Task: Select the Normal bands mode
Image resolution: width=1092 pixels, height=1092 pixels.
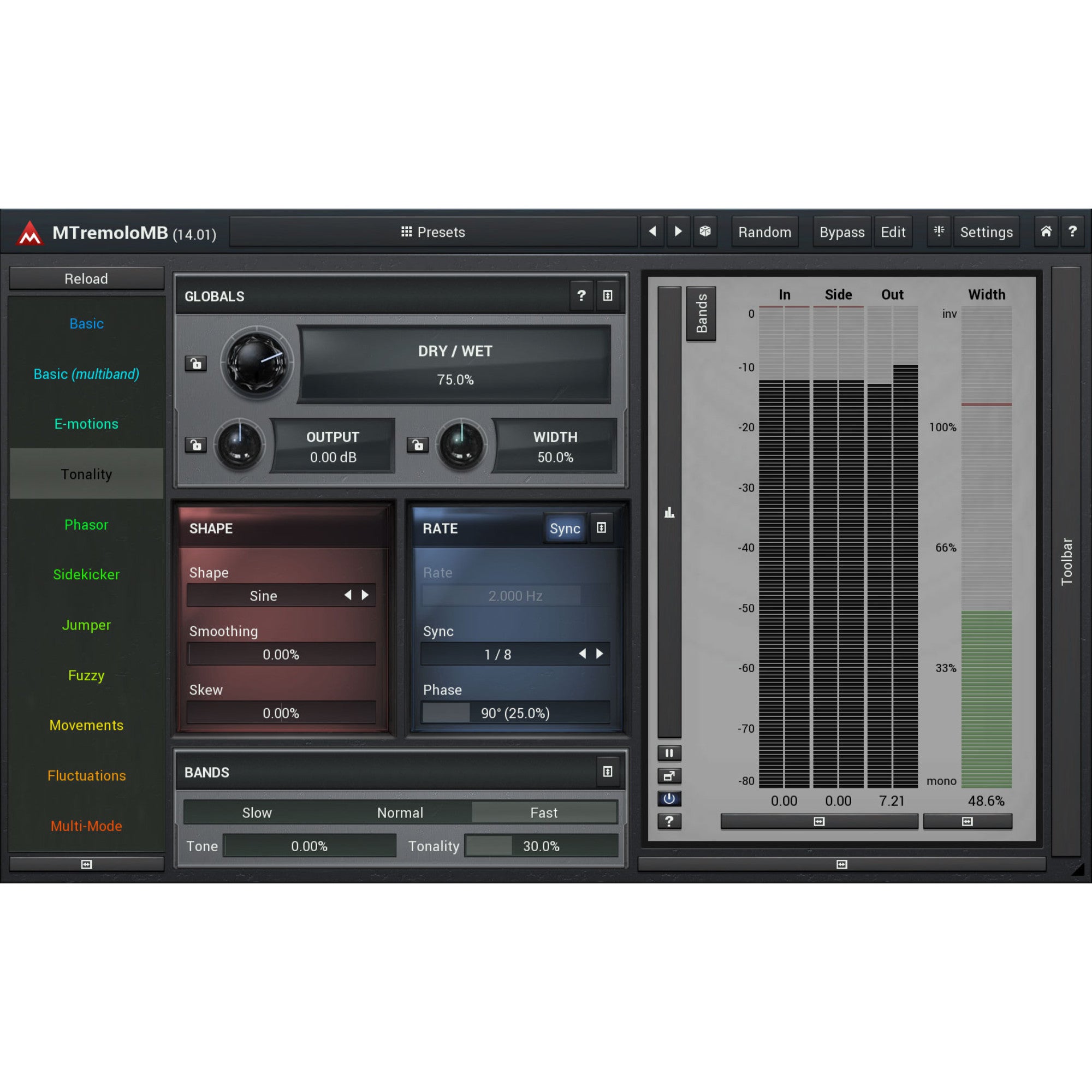Action: click(400, 813)
